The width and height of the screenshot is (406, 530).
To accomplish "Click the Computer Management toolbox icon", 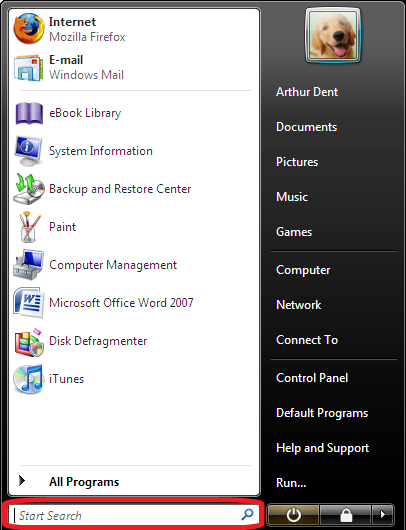I will pyautogui.click(x=28, y=265).
